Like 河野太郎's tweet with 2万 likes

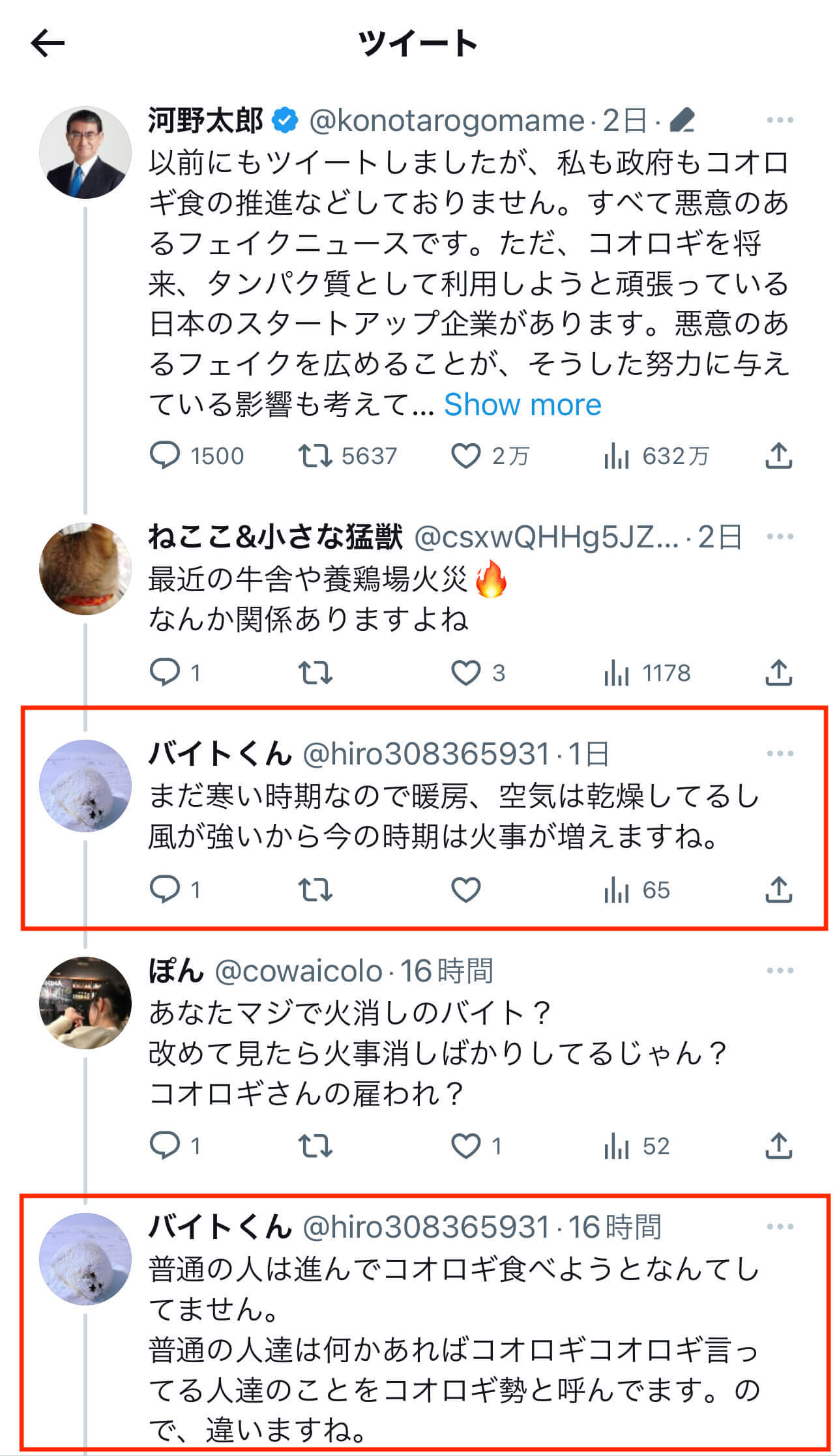(x=466, y=456)
